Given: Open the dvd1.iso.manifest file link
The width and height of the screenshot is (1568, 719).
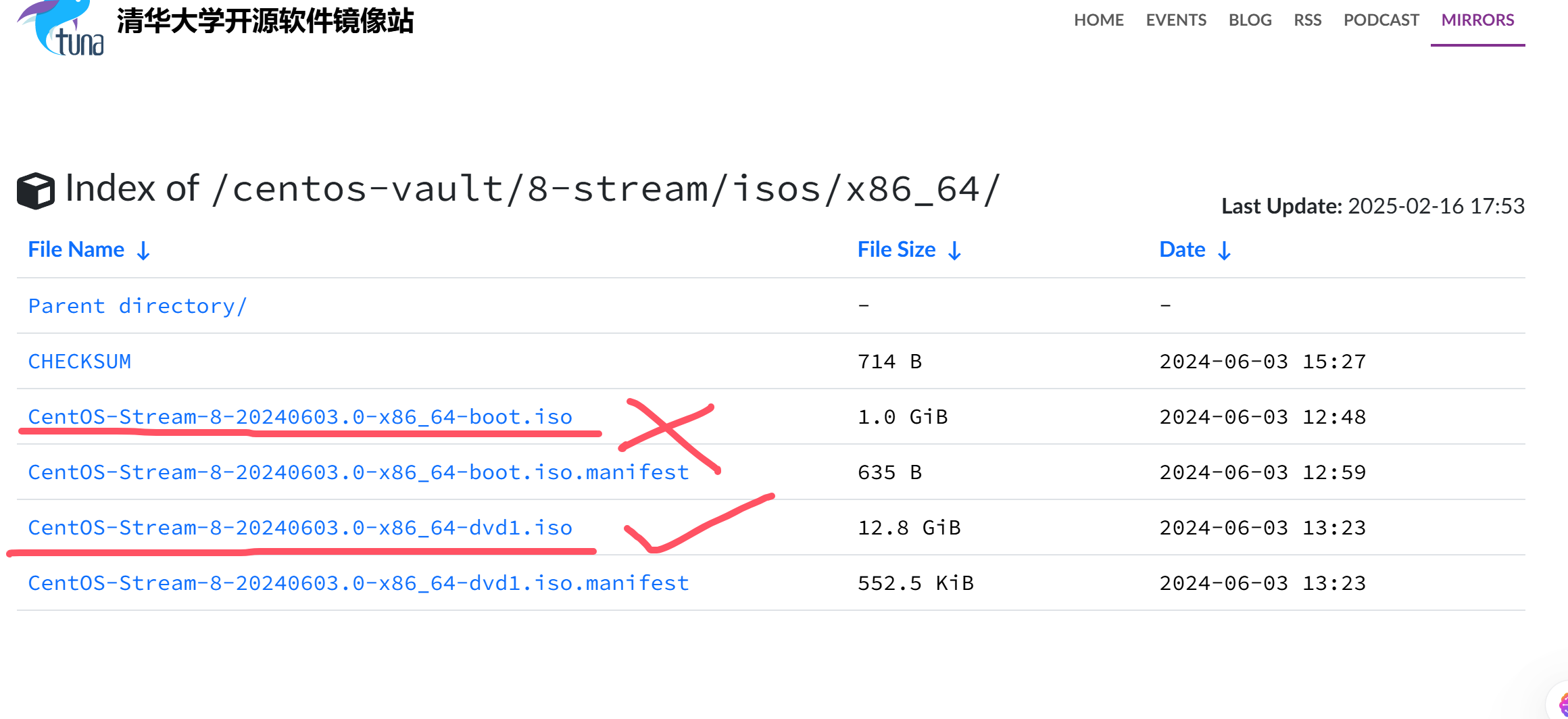Looking at the screenshot, I should click(358, 583).
